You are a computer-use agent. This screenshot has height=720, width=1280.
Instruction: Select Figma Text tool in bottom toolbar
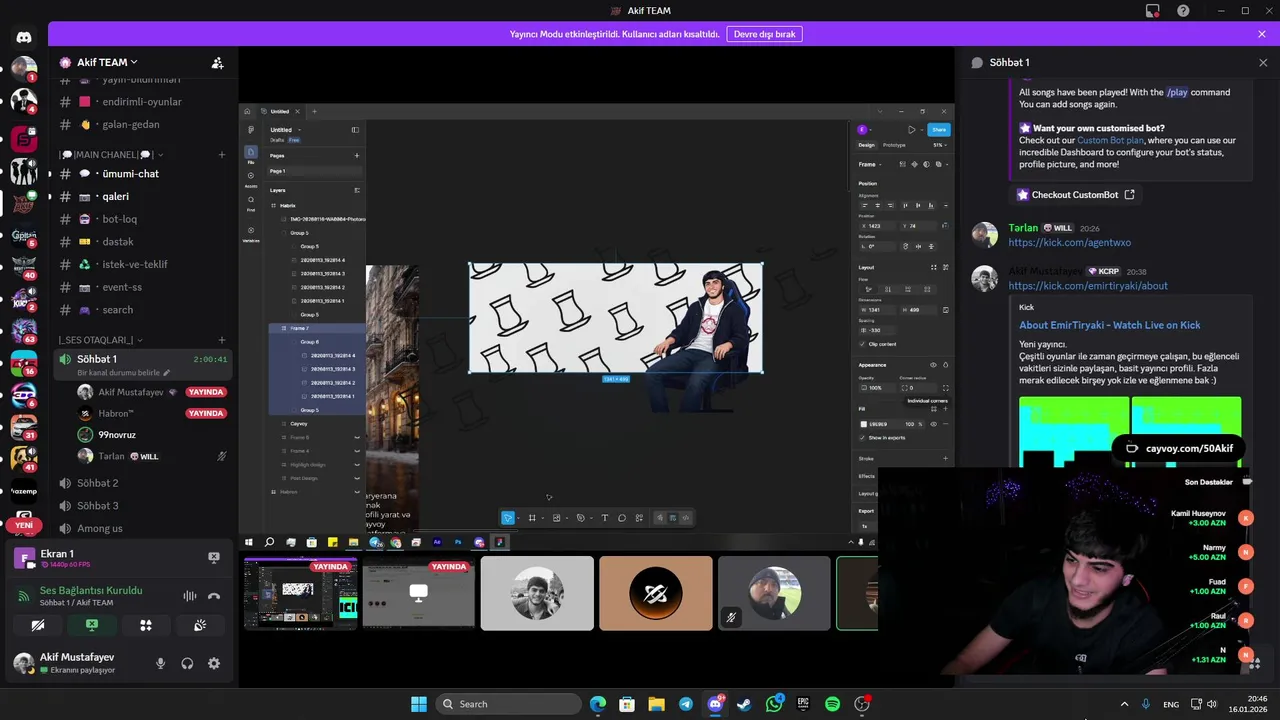[604, 518]
